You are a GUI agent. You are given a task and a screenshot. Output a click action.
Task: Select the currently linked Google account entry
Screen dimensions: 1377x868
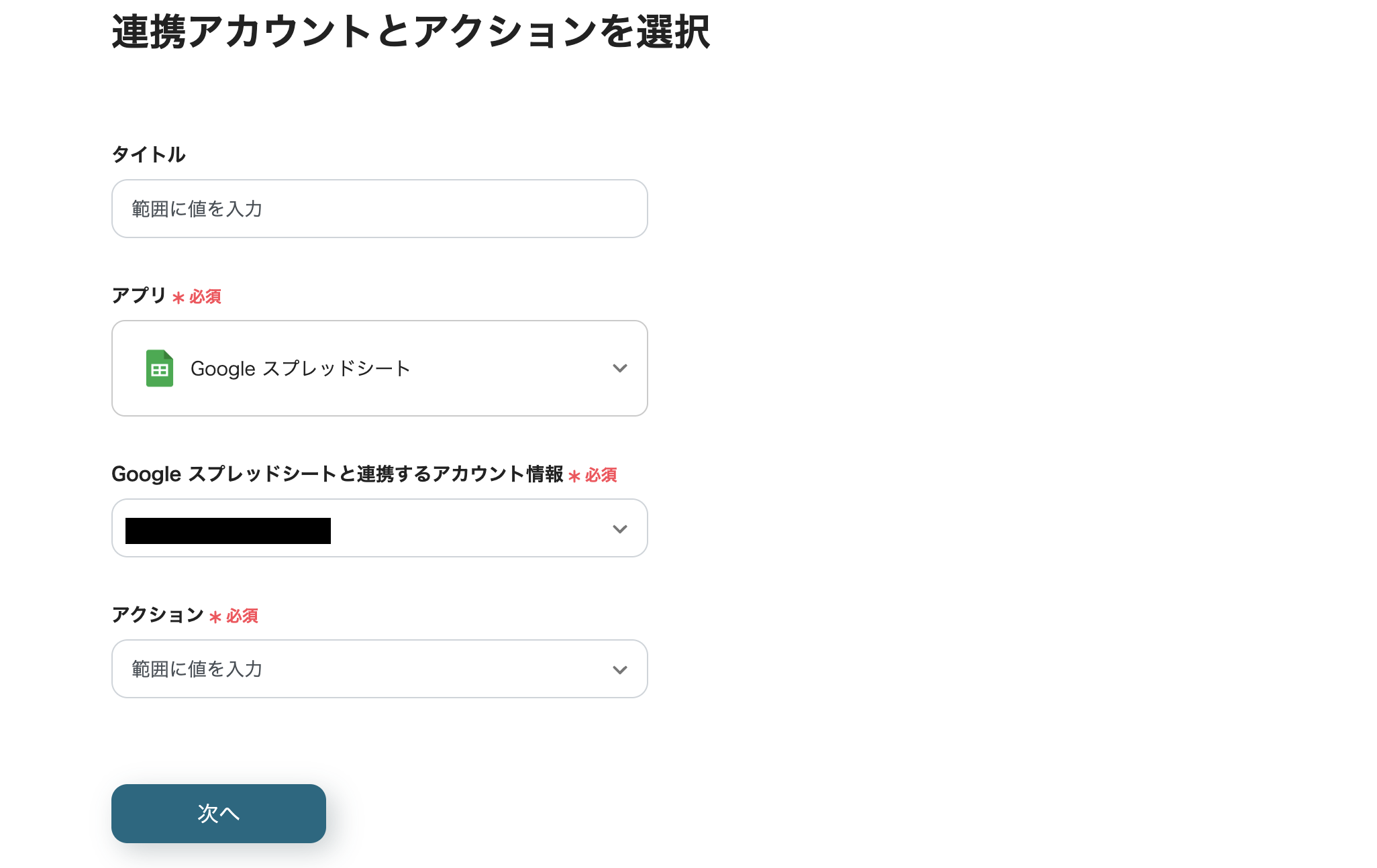(227, 530)
